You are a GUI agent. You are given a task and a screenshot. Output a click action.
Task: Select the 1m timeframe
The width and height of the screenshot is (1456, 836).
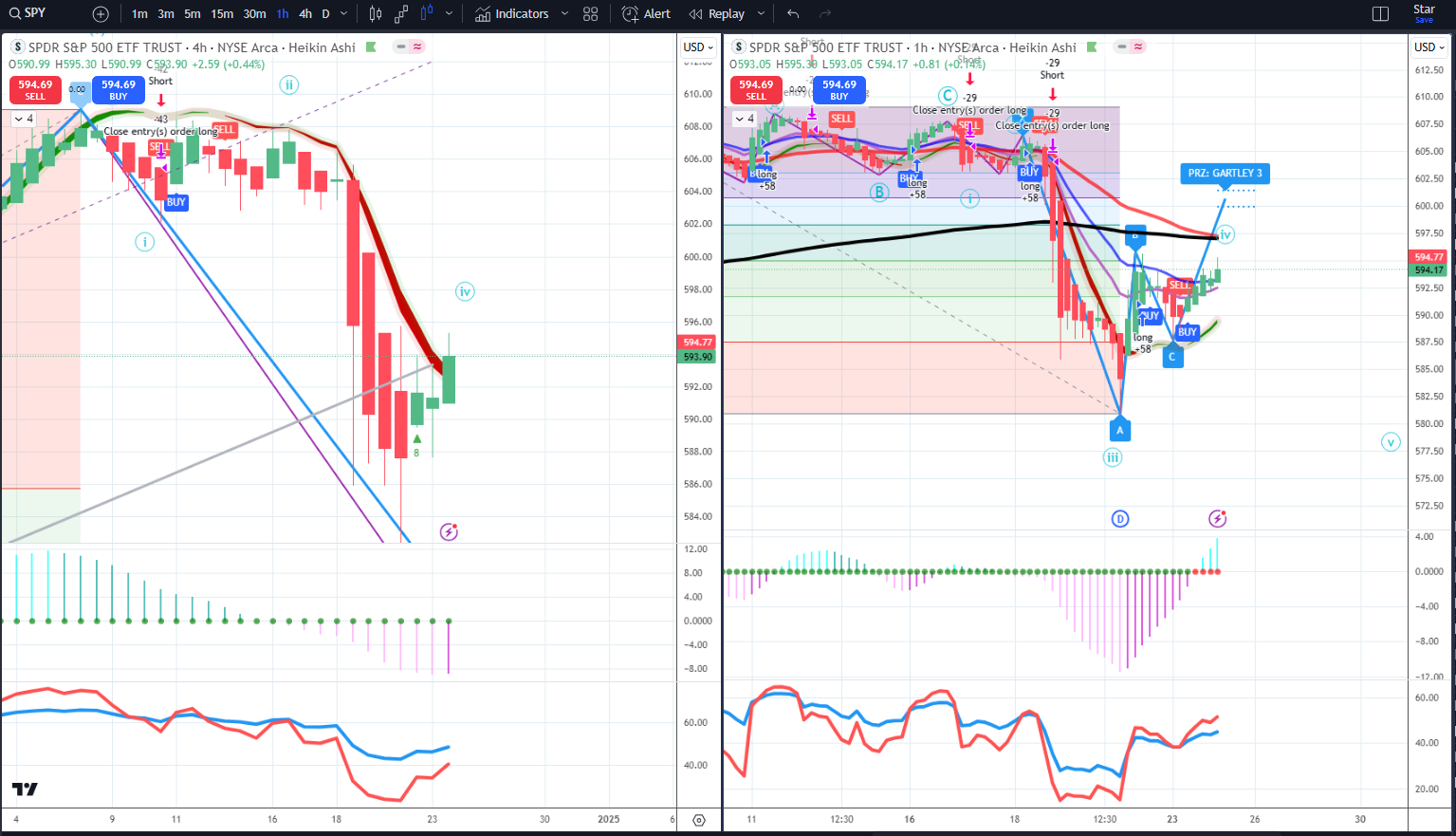click(x=139, y=14)
